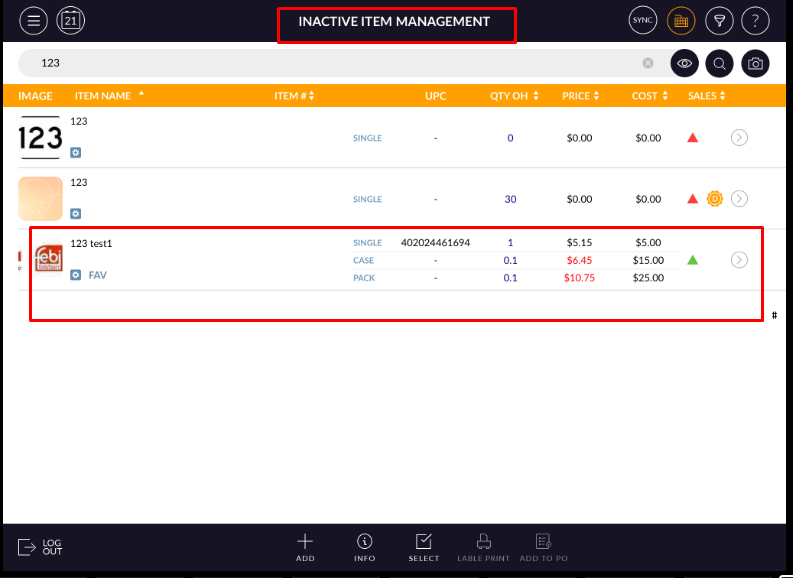Click ADD in the bottom bar

point(305,547)
